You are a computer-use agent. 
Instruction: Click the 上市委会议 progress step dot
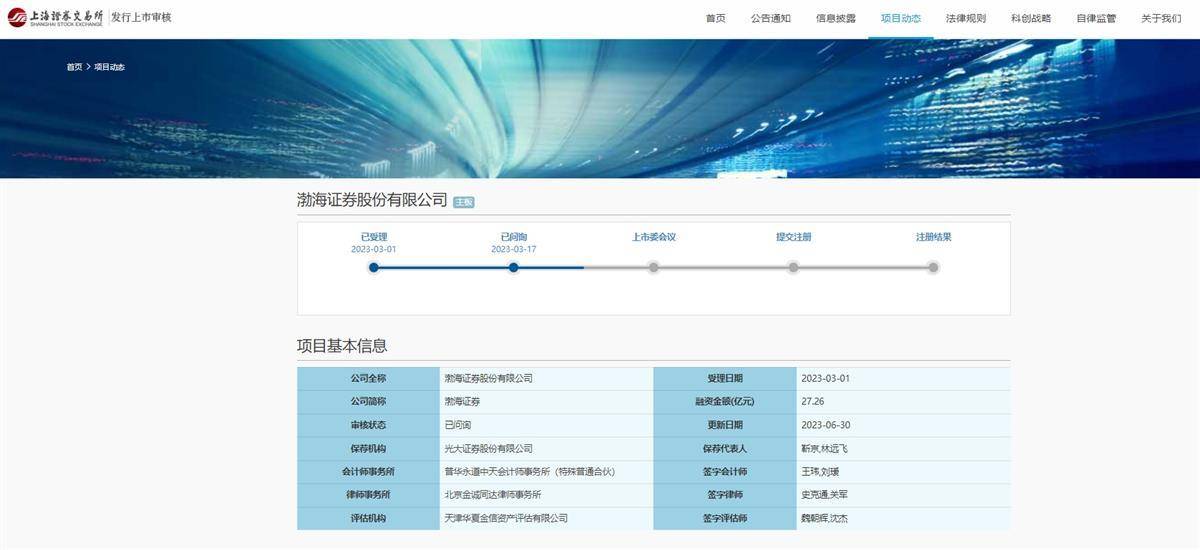pyautogui.click(x=653, y=267)
